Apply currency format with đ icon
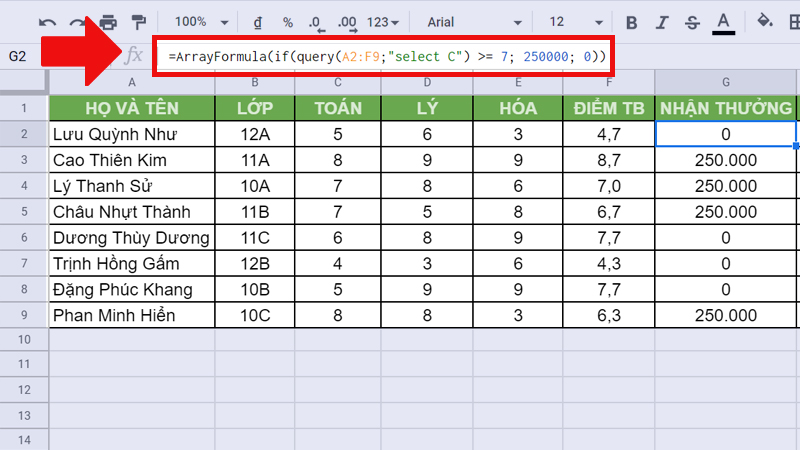 258,22
